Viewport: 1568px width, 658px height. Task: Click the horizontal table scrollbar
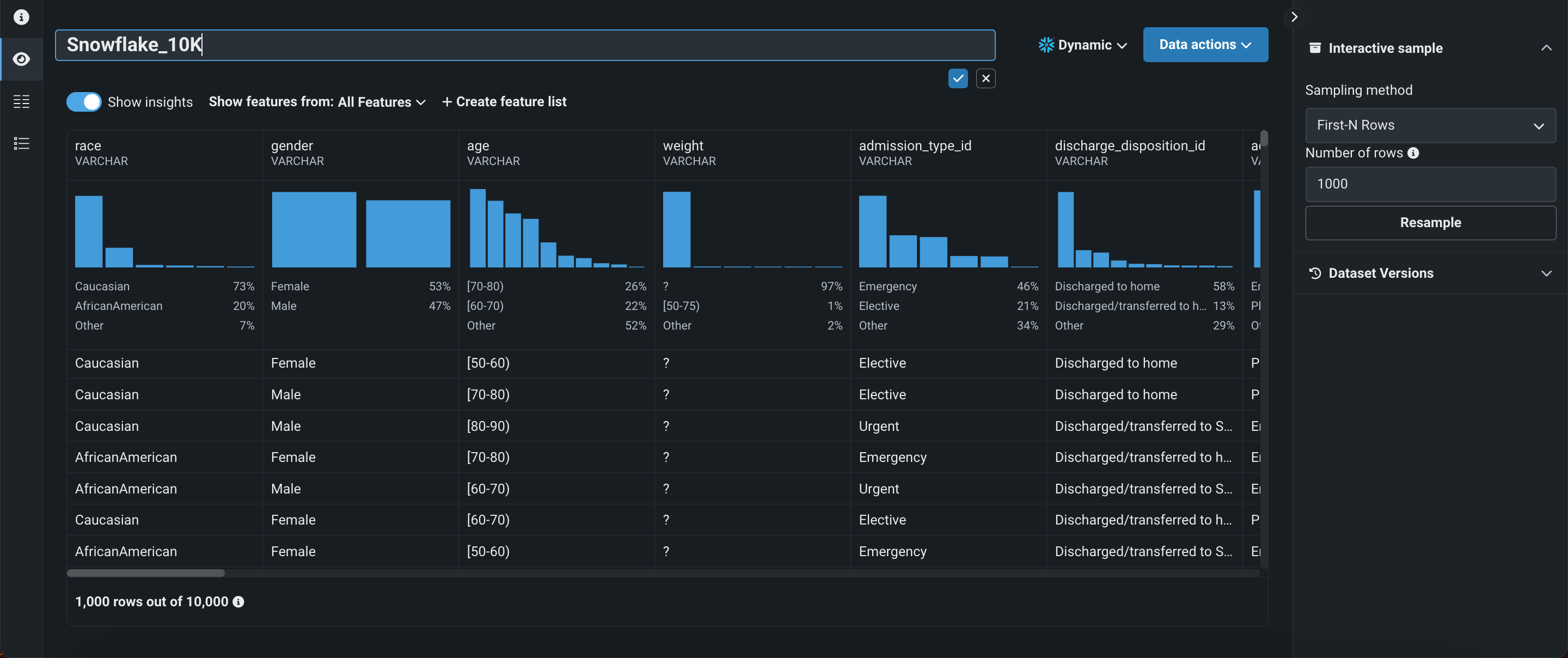(146, 572)
